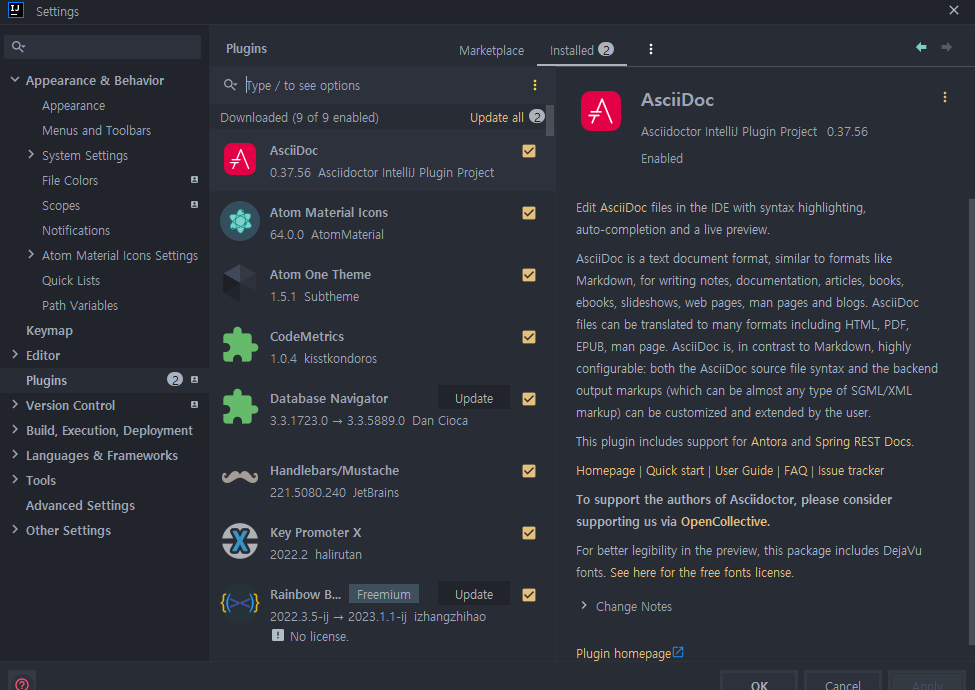Click the Atom One Theme plugin logo
This screenshot has width=975, height=690.
point(240,283)
